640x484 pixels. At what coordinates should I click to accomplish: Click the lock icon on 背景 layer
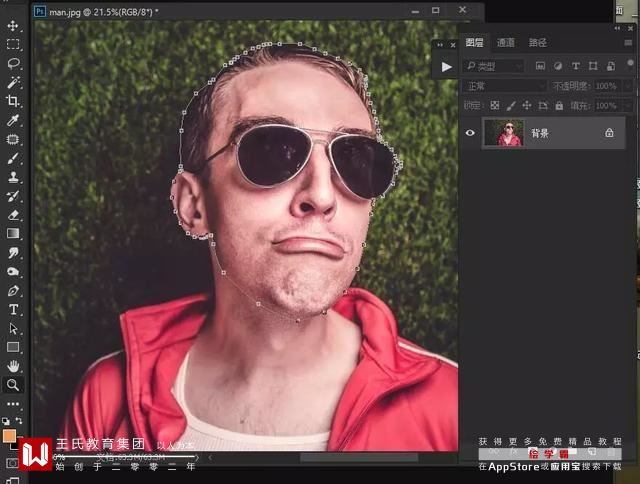pos(609,133)
